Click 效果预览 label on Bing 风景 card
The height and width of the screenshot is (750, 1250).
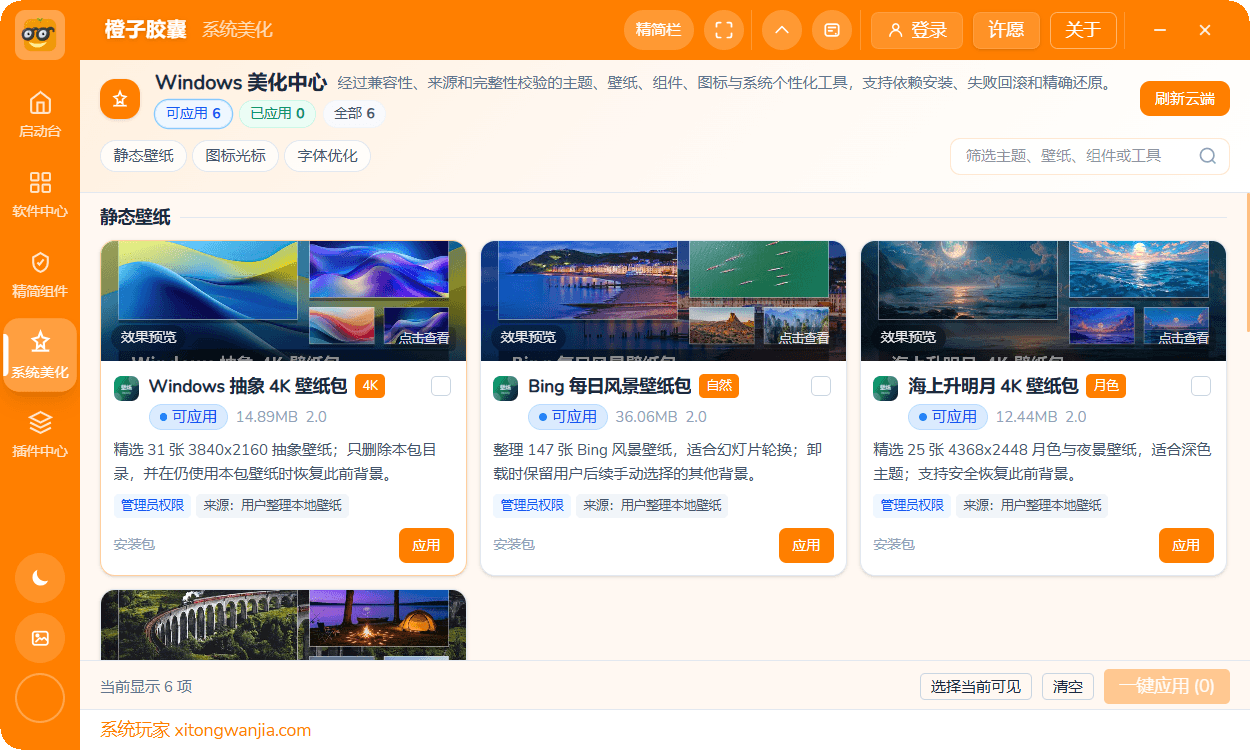[x=528, y=337]
